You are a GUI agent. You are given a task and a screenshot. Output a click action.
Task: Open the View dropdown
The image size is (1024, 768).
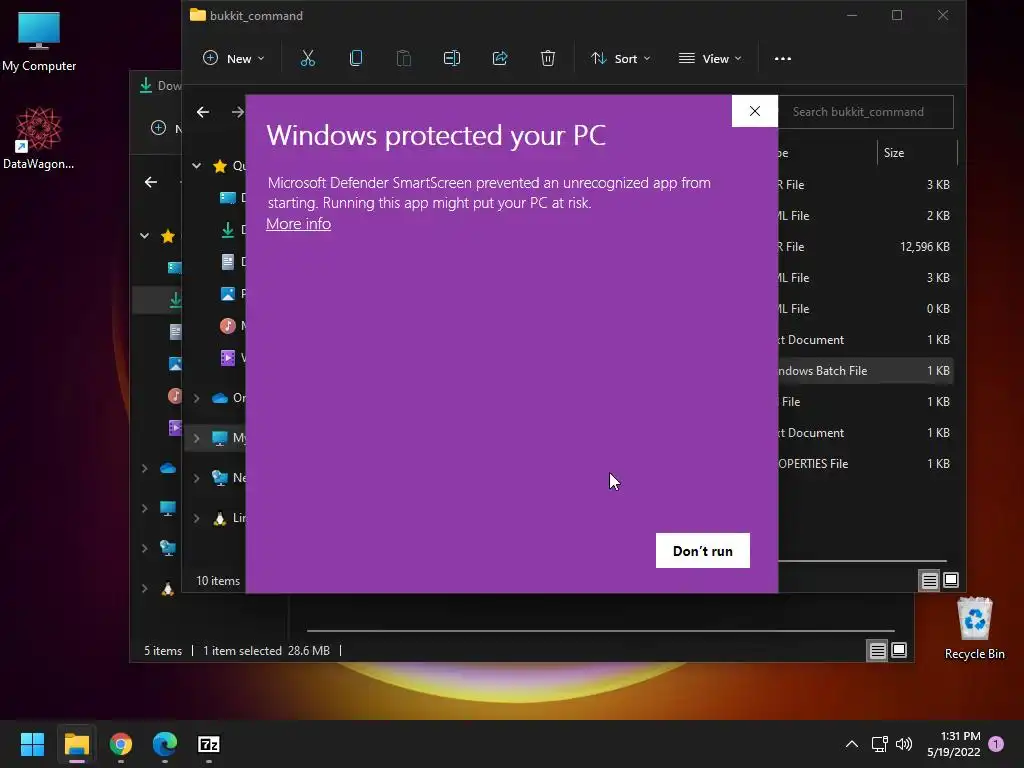(710, 59)
